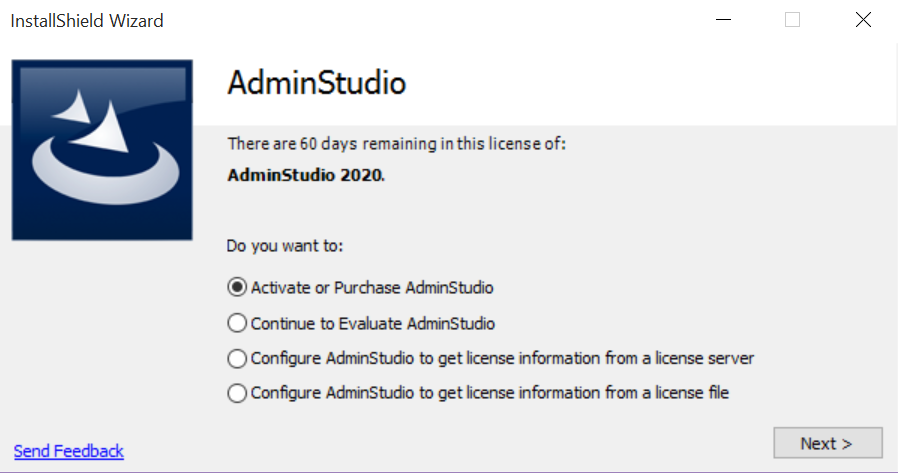
Task: Select the "Activate or Purchase AdminStudio" radio button
Action: (x=237, y=288)
